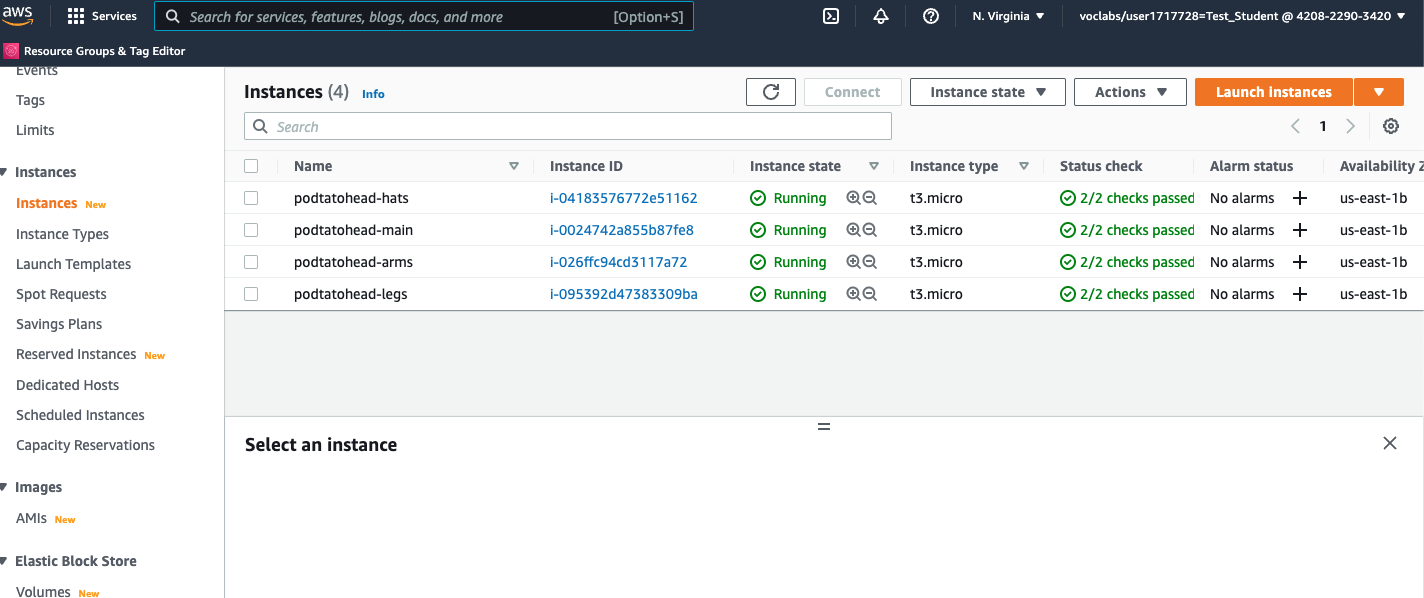Add alarm plus icon for podtatohead-main
1424x598 pixels.
click(1299, 230)
